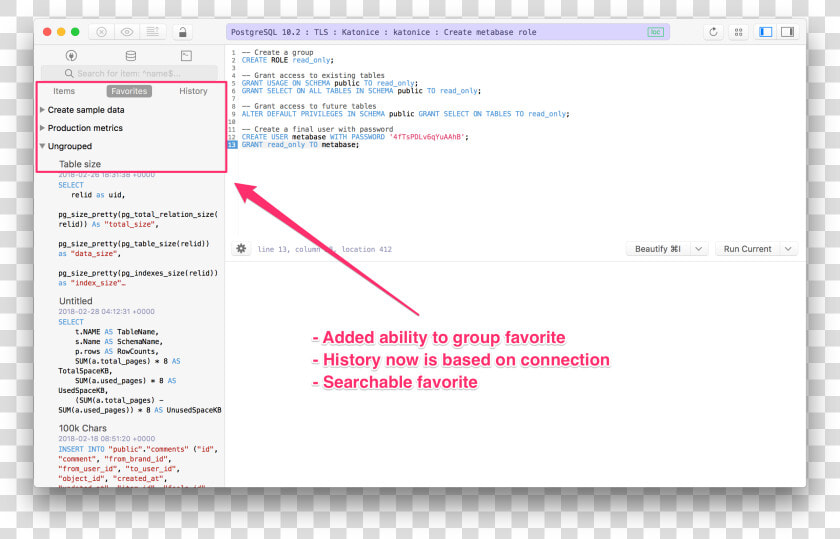This screenshot has width=840, height=539.
Task: Click 'GRANT read_only TO metabase;' line
Action: [x=301, y=145]
